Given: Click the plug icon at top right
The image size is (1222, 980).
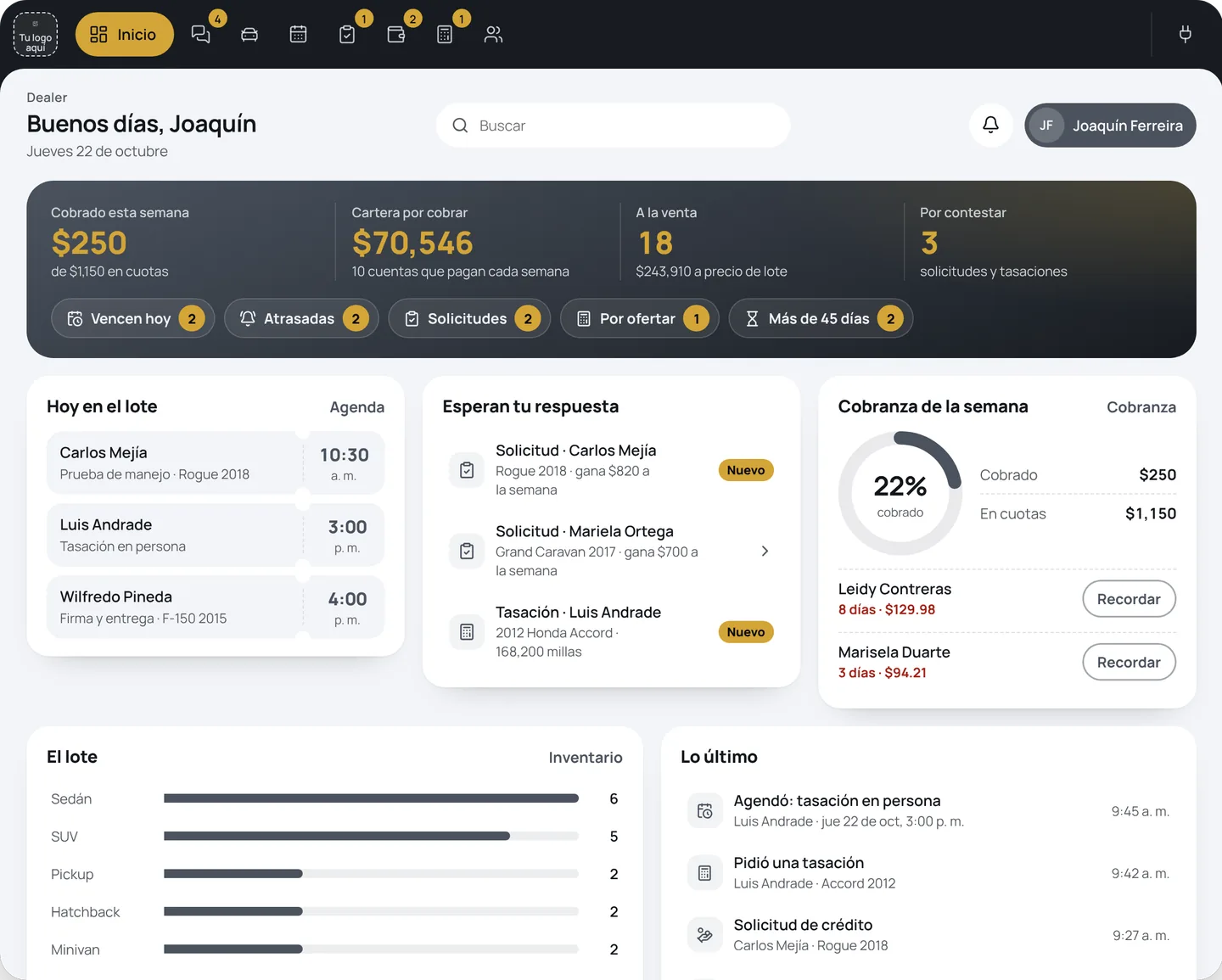Looking at the screenshot, I should [1186, 34].
